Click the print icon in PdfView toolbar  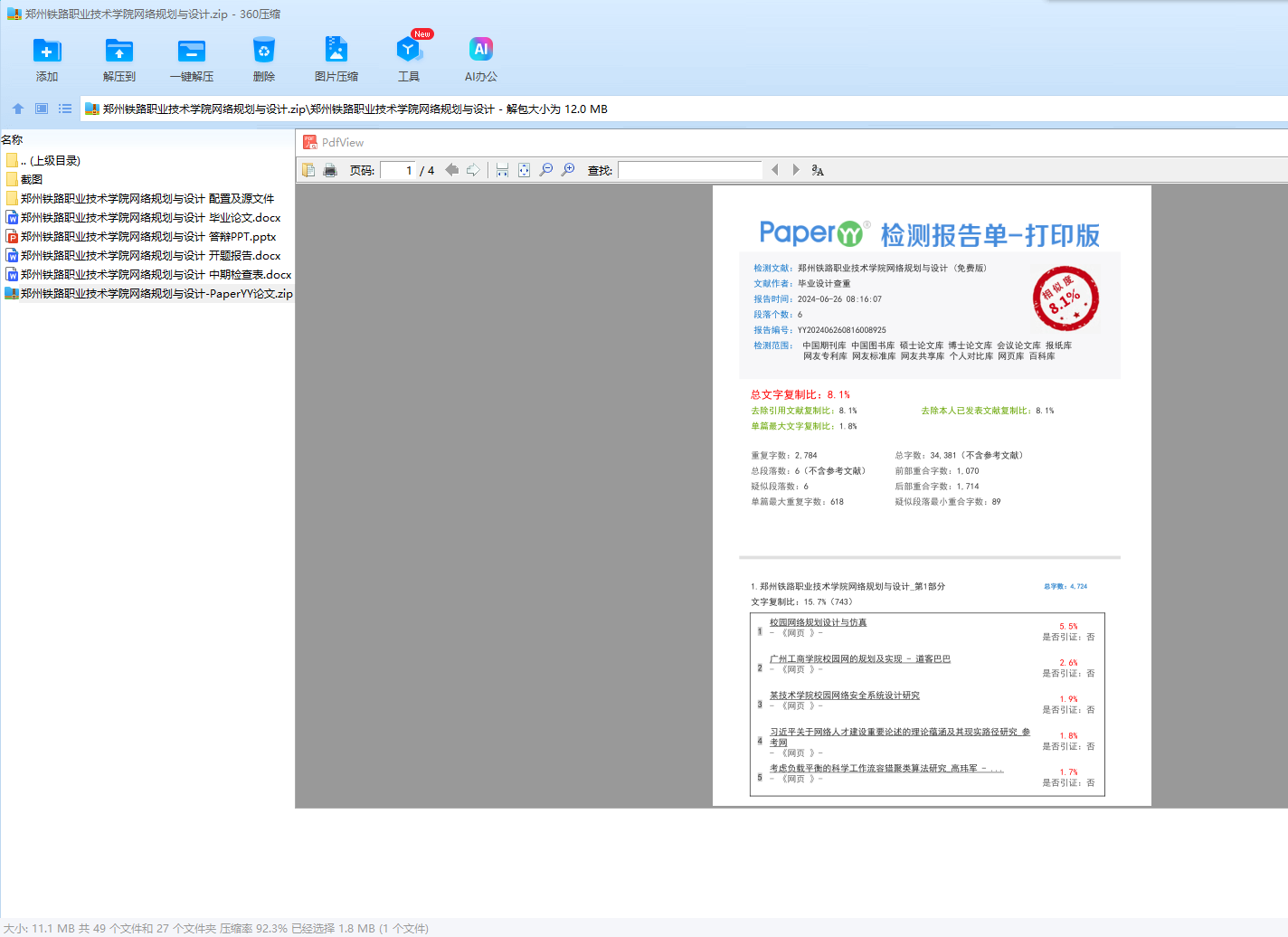tap(330, 170)
